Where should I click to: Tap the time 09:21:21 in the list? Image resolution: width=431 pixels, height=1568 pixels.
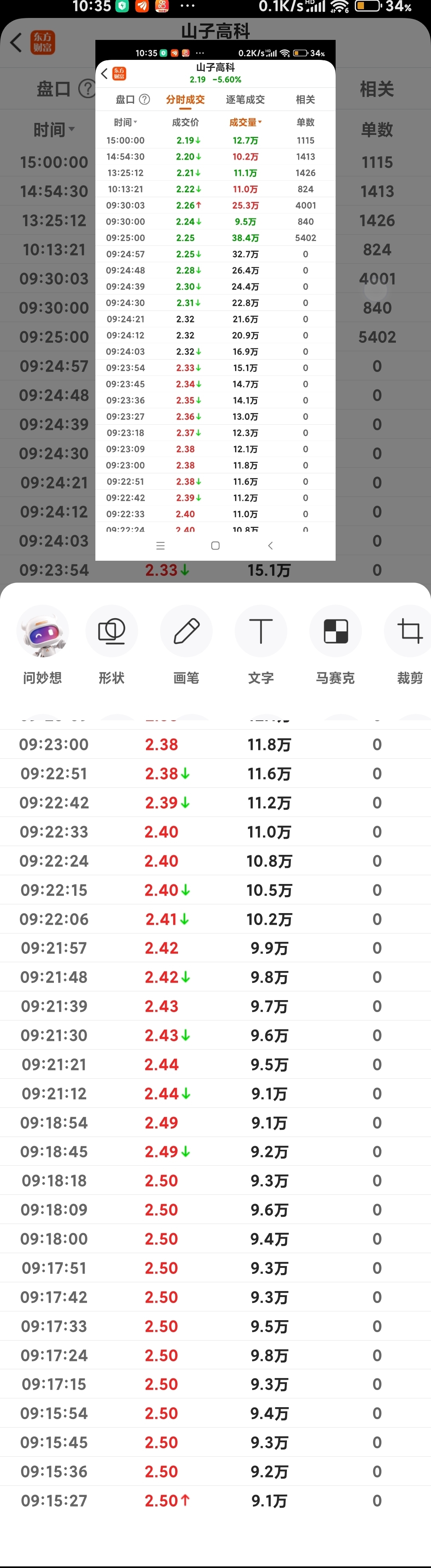[x=54, y=1065]
